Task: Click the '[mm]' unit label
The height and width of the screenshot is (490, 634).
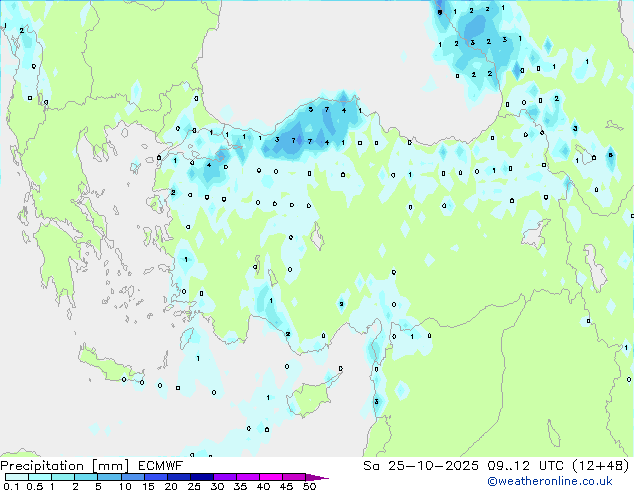Action: tap(110, 466)
